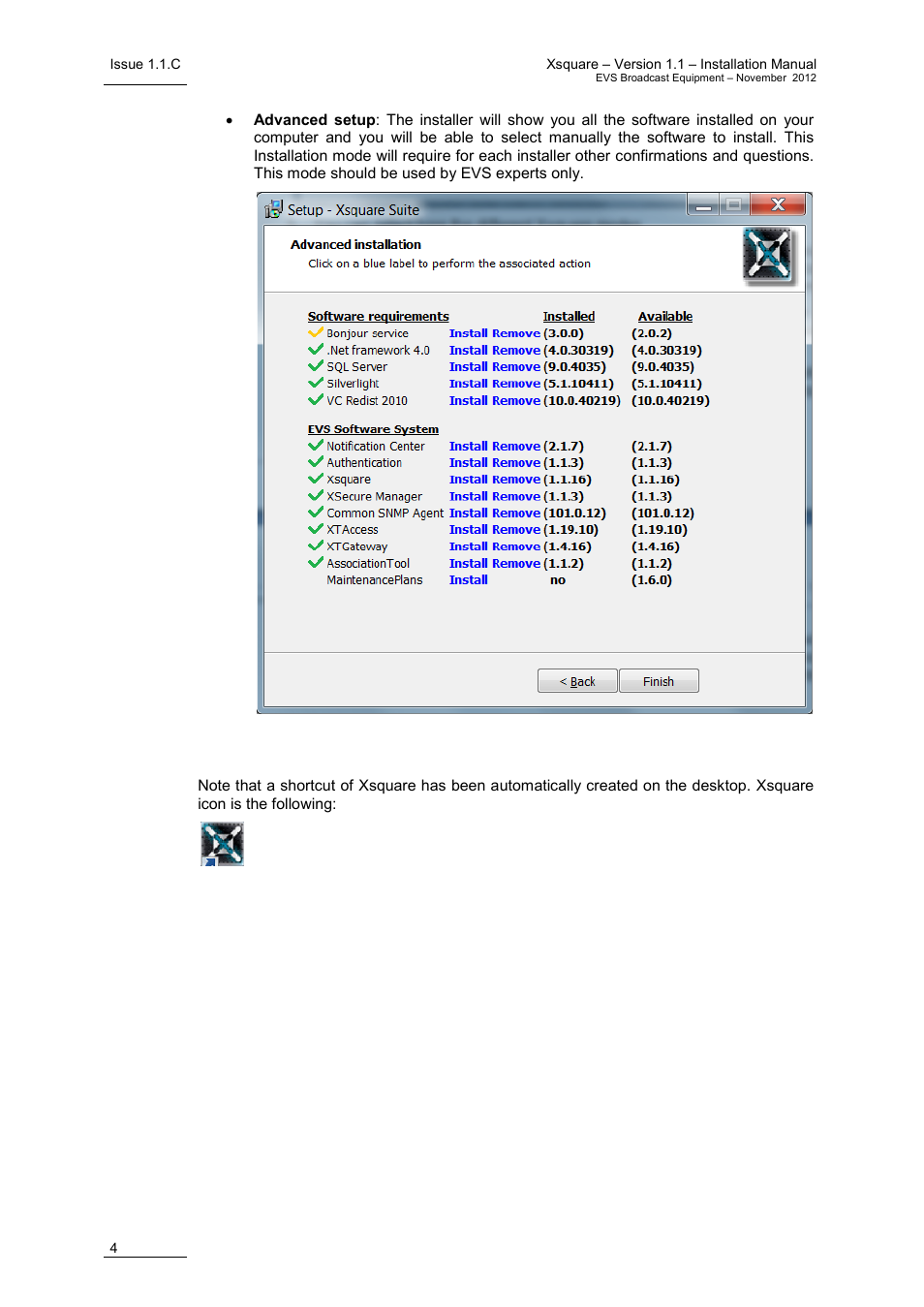924x1307 pixels.
Task: Click the green checkmark beside XTAccess
Action: [316, 529]
